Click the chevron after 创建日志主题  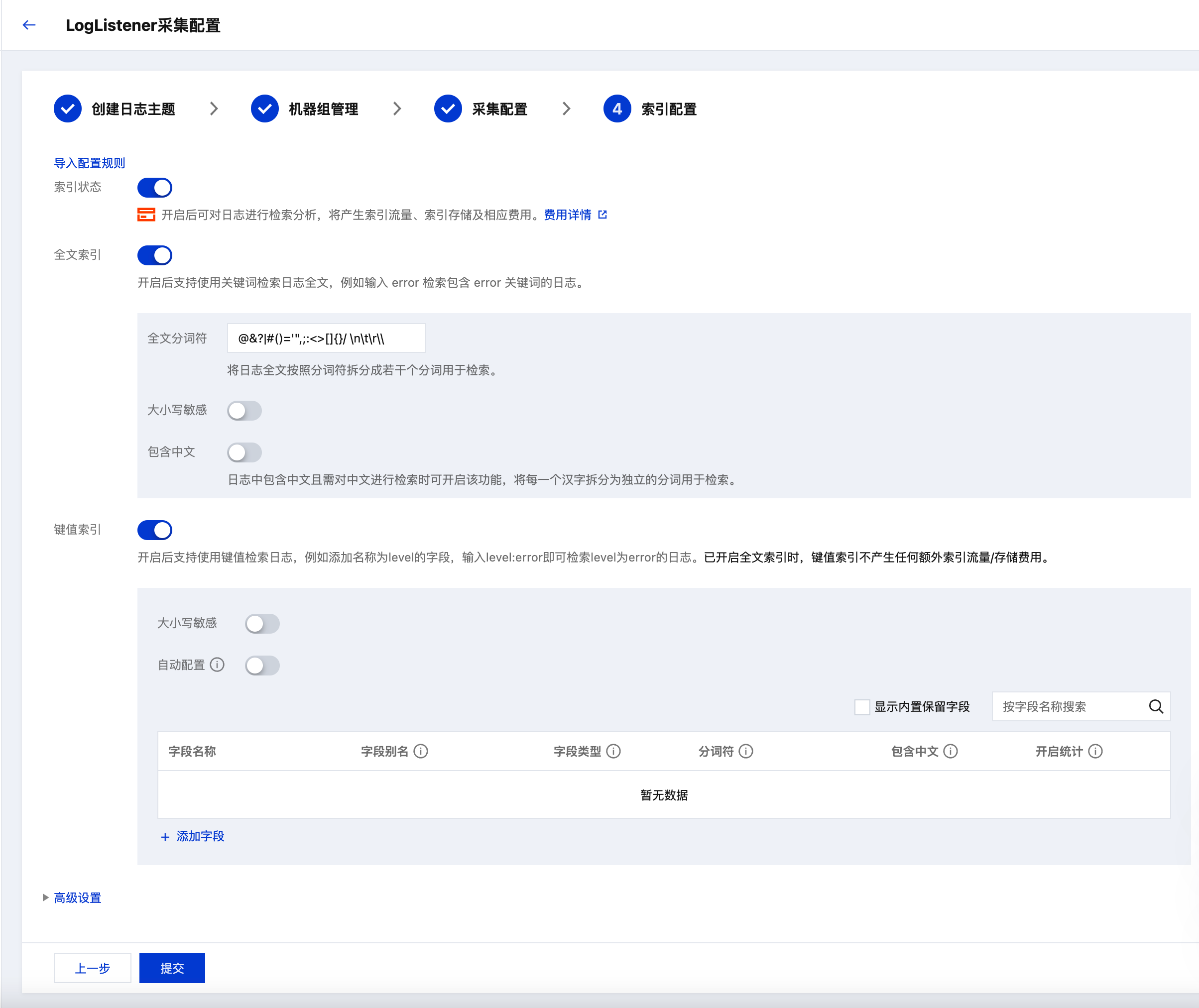214,109
